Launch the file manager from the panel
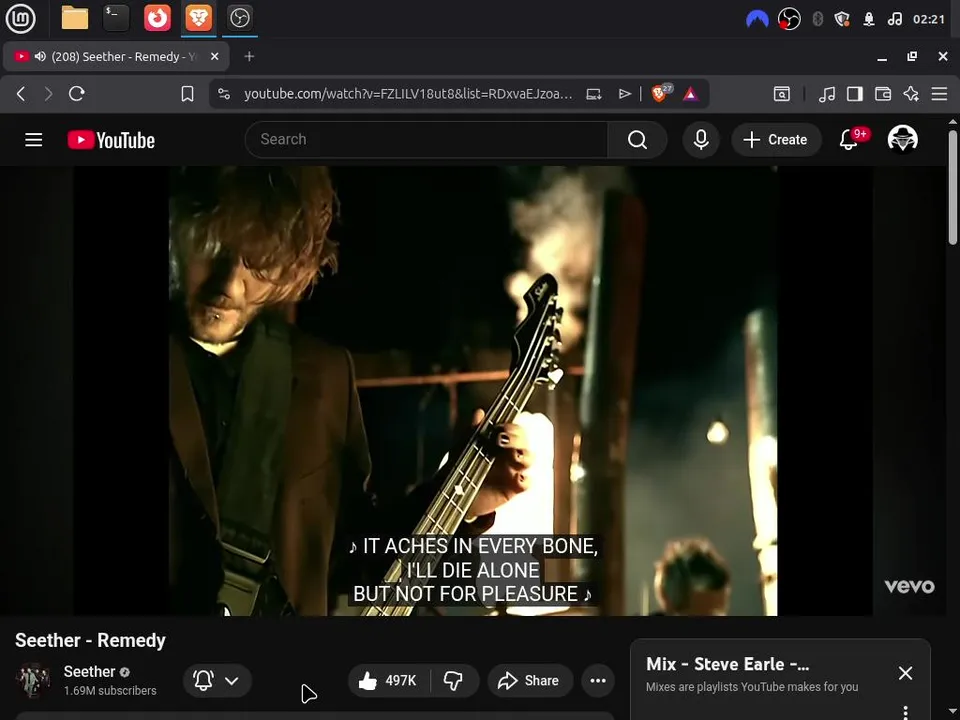The height and width of the screenshot is (720, 960). click(x=75, y=18)
